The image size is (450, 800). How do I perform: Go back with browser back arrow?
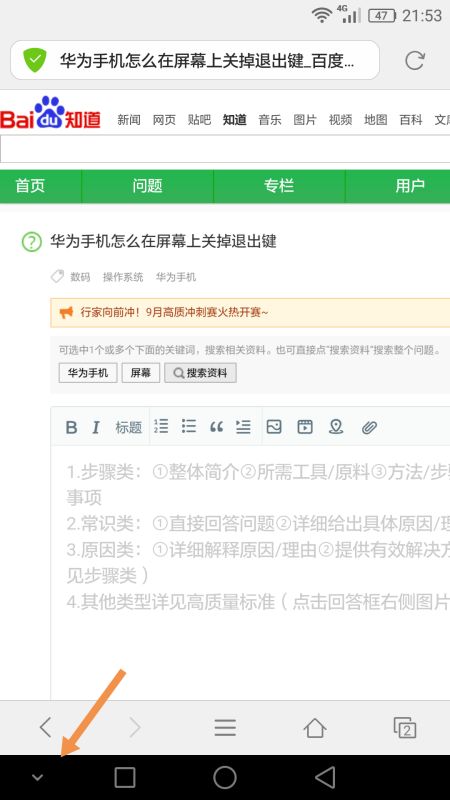45,727
